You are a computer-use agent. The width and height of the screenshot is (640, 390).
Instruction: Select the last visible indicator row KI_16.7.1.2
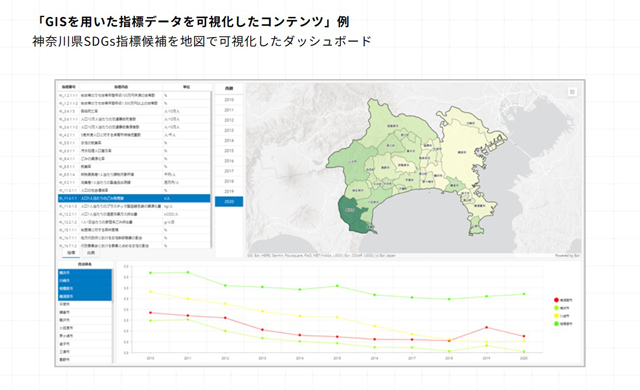(134, 246)
